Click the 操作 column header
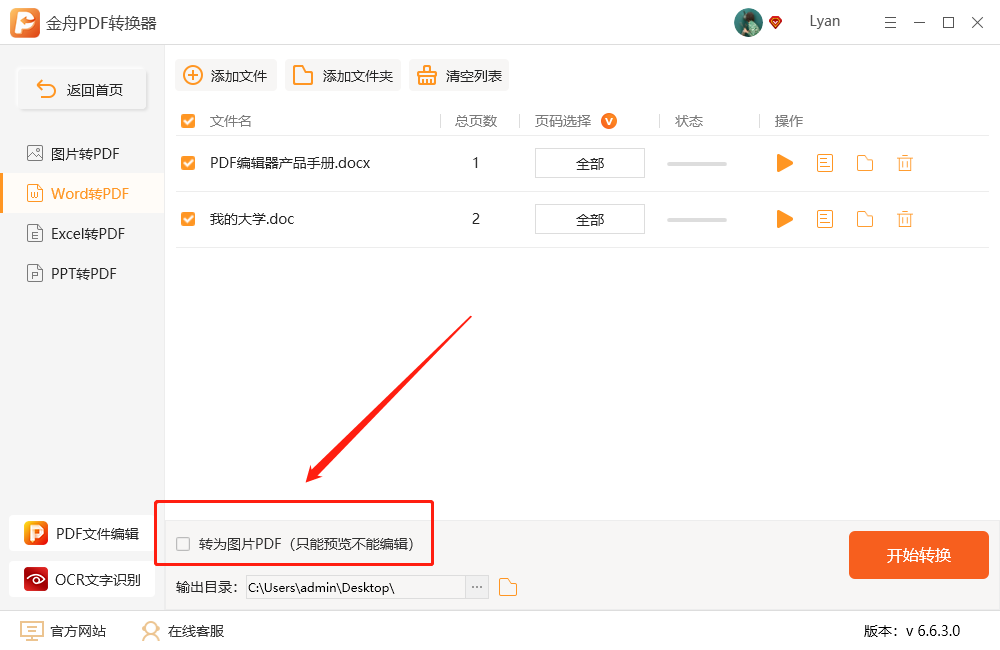 click(x=788, y=121)
